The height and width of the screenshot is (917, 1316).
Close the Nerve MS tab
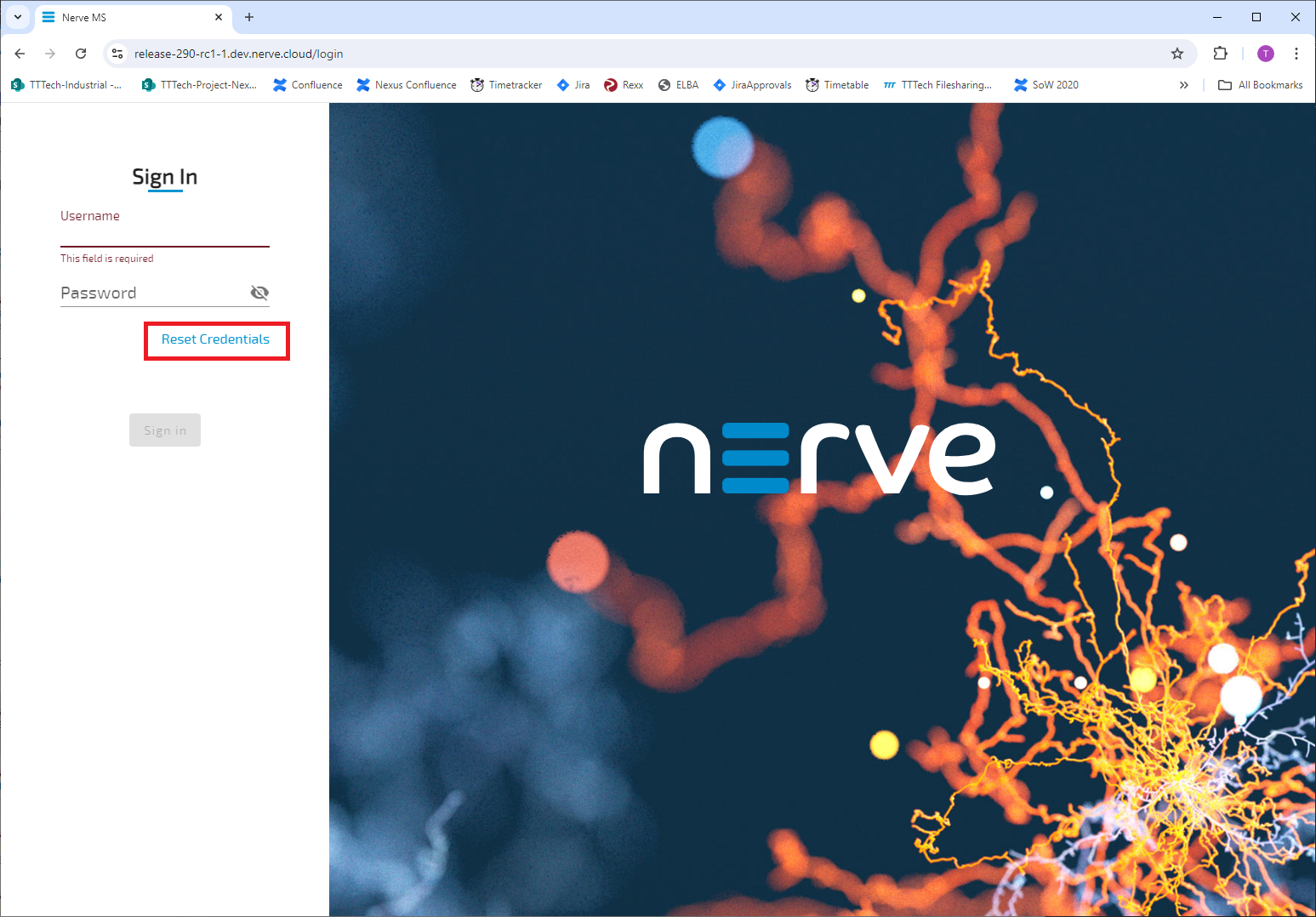(219, 17)
